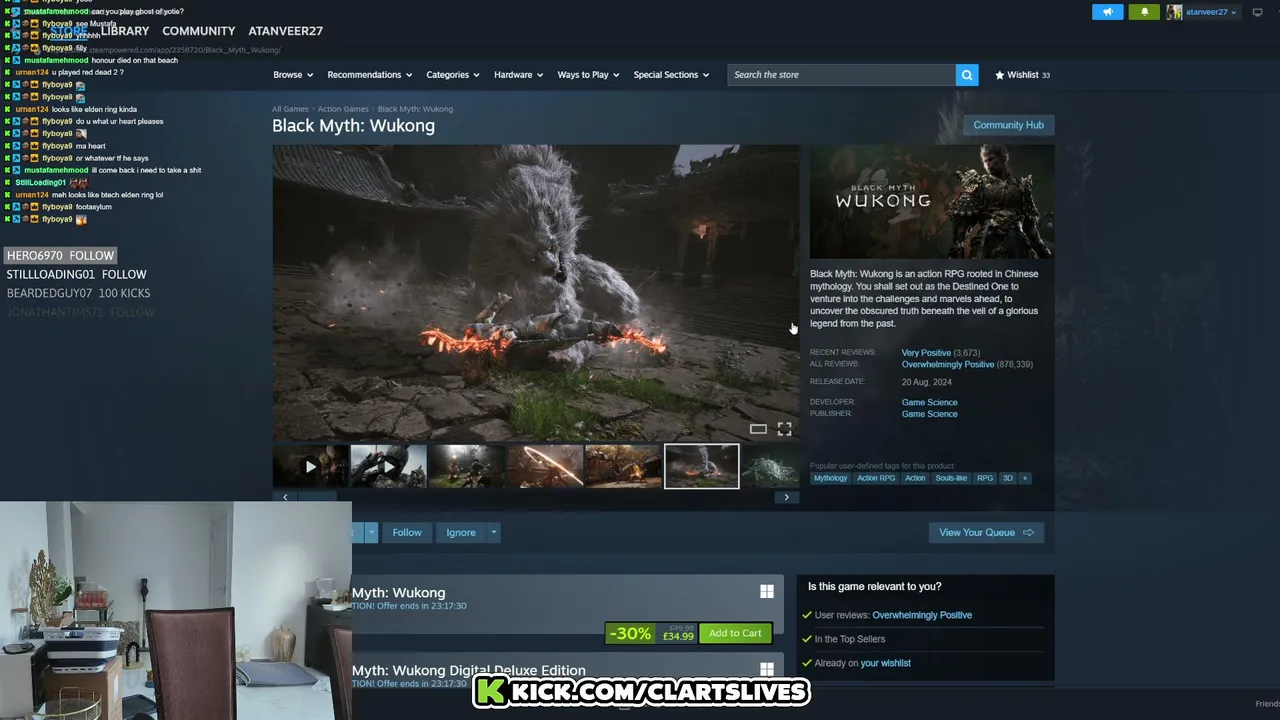This screenshot has width=1280, height=720.
Task: Follow Black Myth: Wukong
Action: pyautogui.click(x=407, y=532)
